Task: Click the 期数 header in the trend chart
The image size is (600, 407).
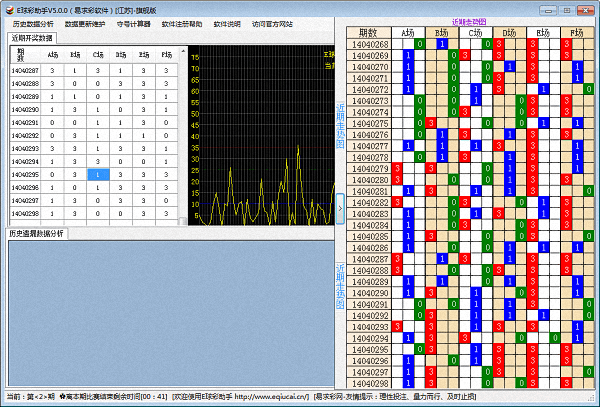Action: point(369,33)
